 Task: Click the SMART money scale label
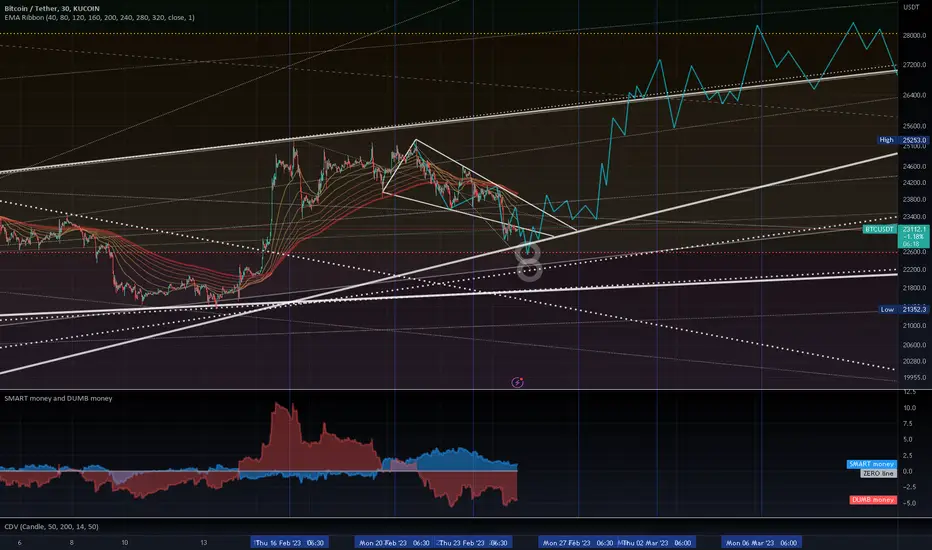871,464
